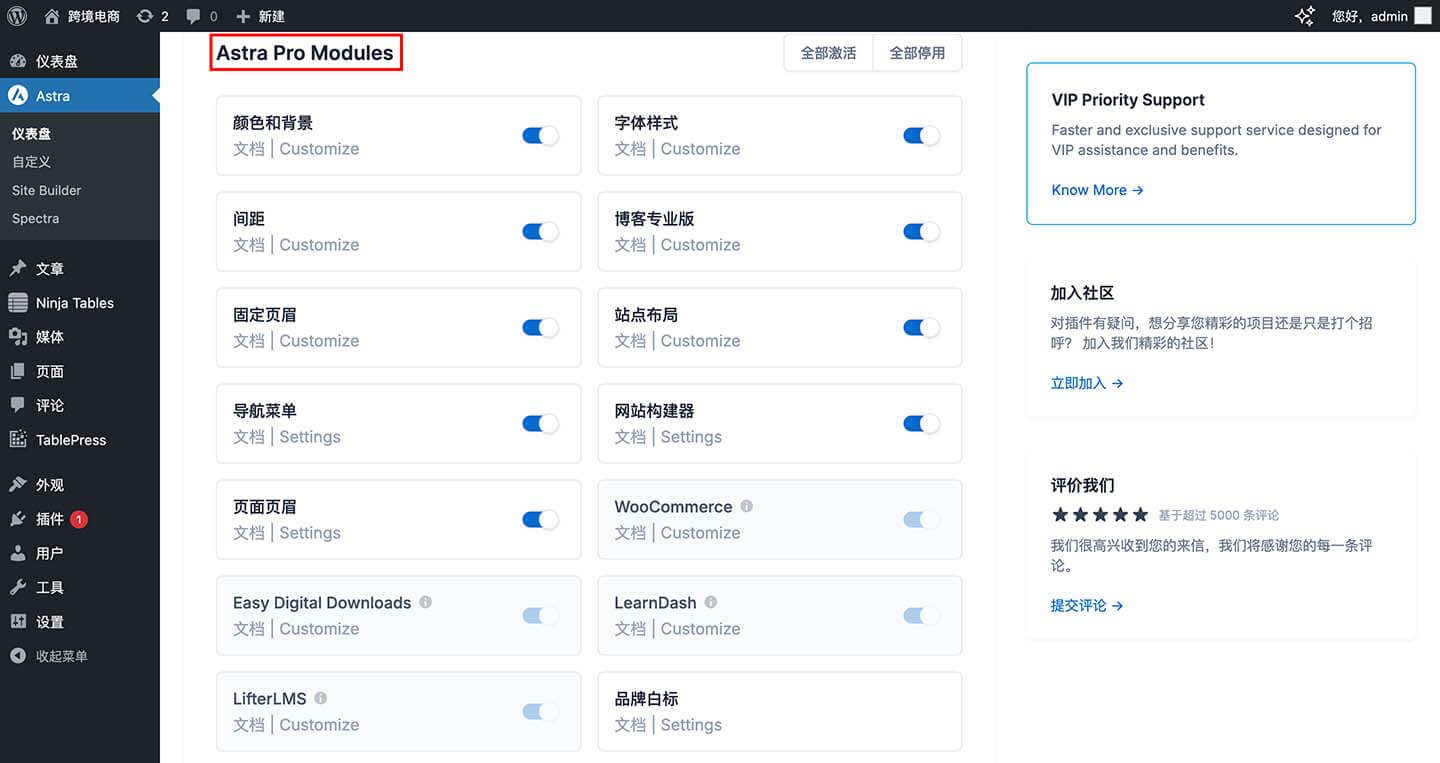This screenshot has width=1440, height=763.
Task: Click the 用户 user icon
Action: click(18, 553)
